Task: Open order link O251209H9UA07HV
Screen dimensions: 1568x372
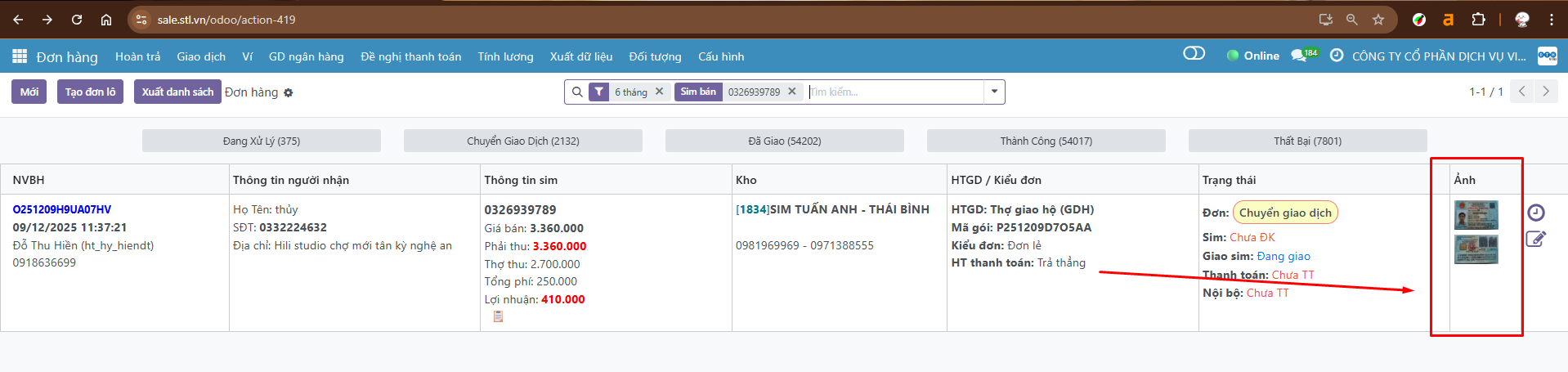Action: click(62, 209)
